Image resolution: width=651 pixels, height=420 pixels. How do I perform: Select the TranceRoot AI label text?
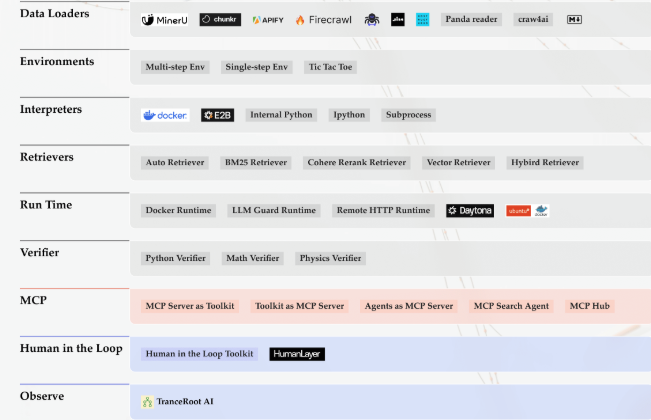point(185,402)
